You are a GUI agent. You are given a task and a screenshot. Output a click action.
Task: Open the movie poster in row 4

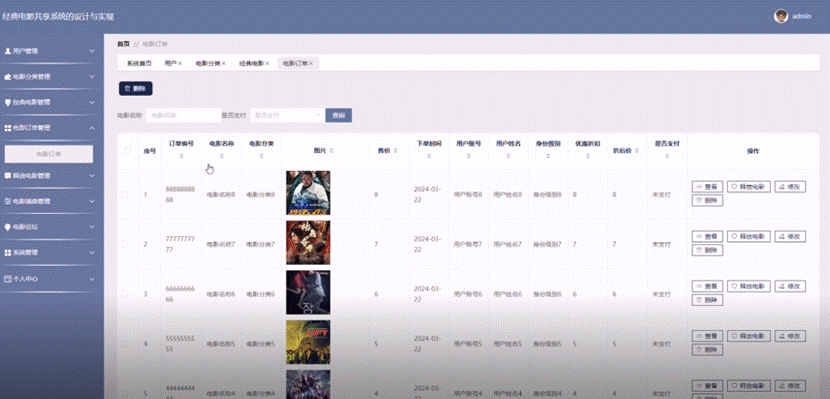[308, 342]
